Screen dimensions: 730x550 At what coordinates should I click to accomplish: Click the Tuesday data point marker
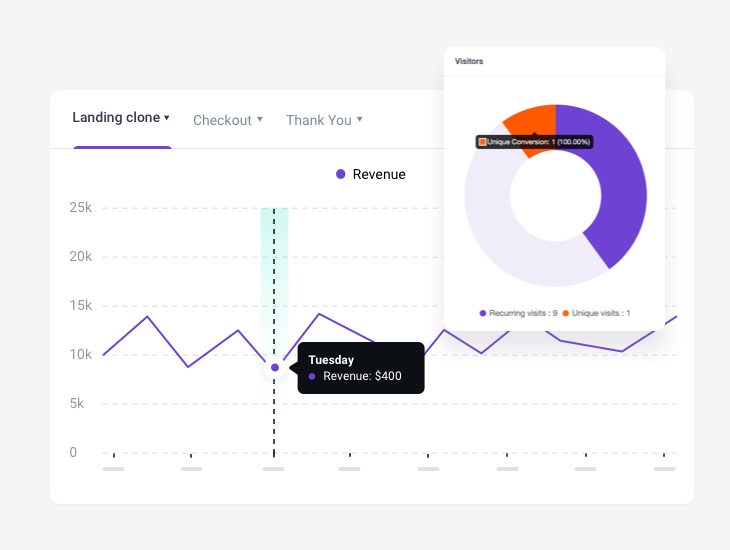[275, 367]
